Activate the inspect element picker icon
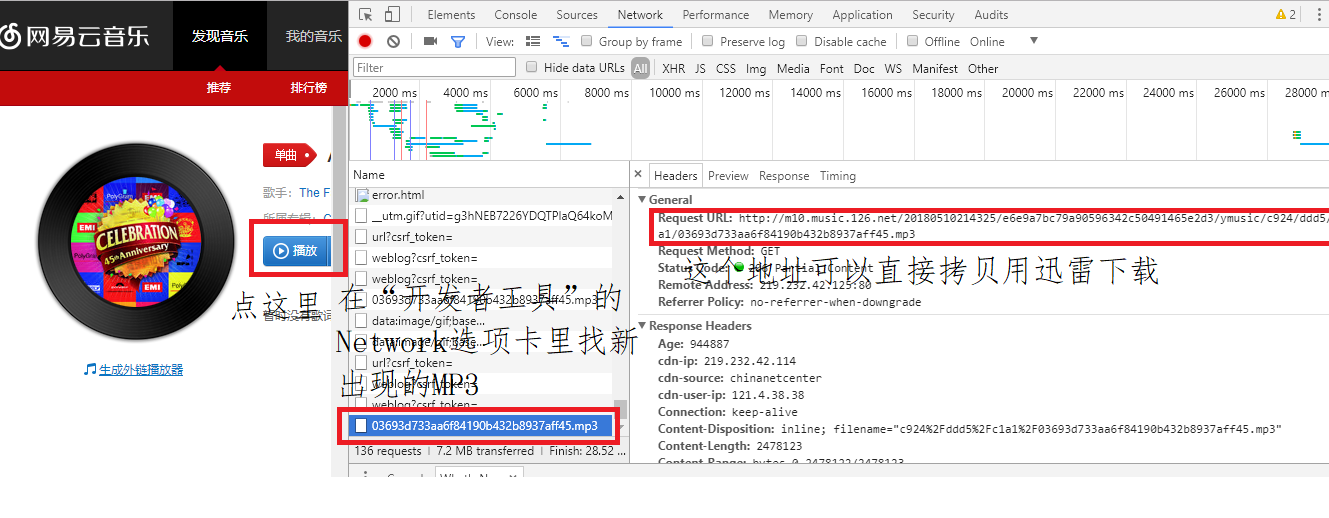Viewport: 1329px width, 518px height. pyautogui.click(x=365, y=15)
